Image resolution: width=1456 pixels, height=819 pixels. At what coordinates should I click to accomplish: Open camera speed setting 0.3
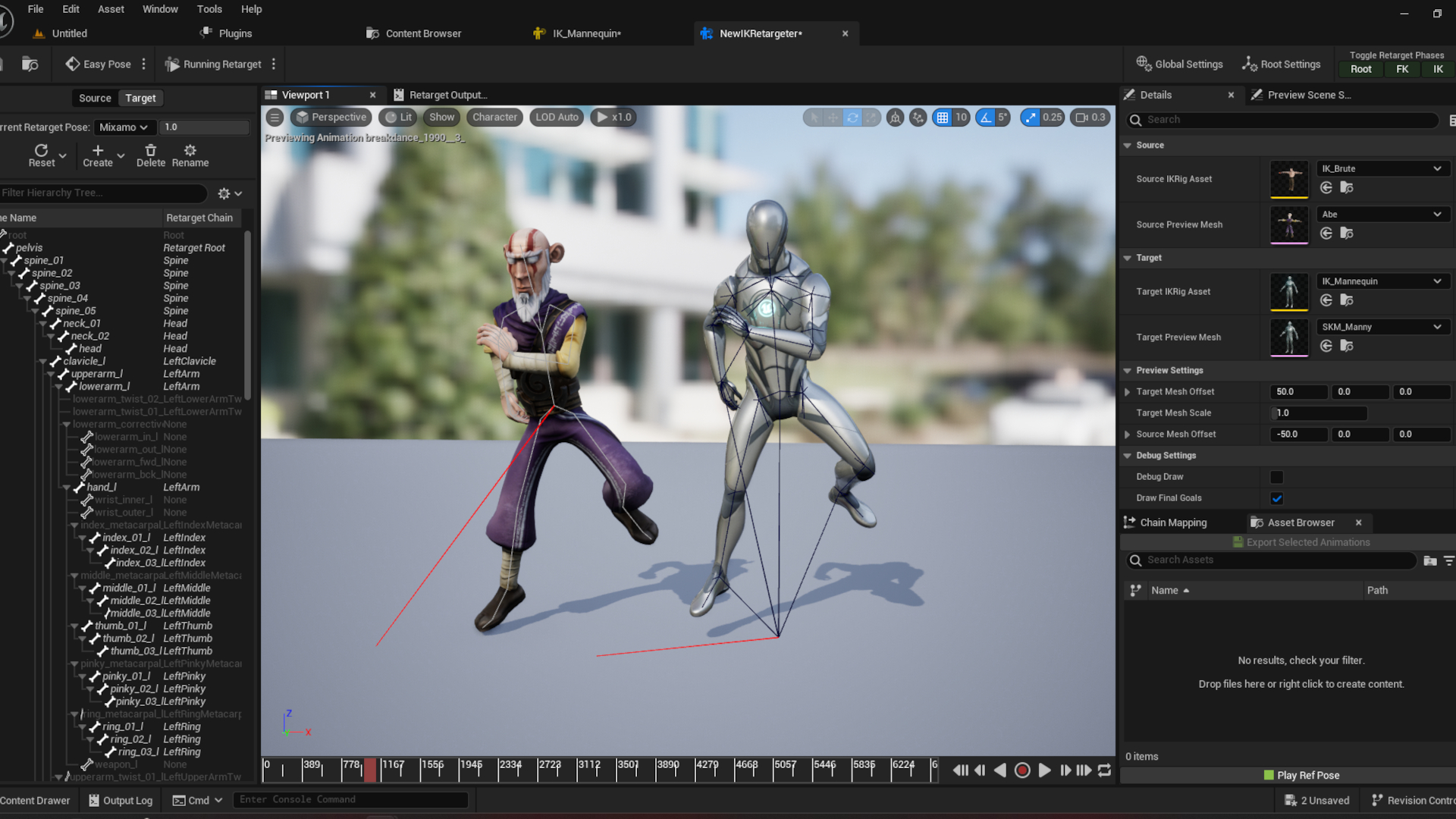1090,118
